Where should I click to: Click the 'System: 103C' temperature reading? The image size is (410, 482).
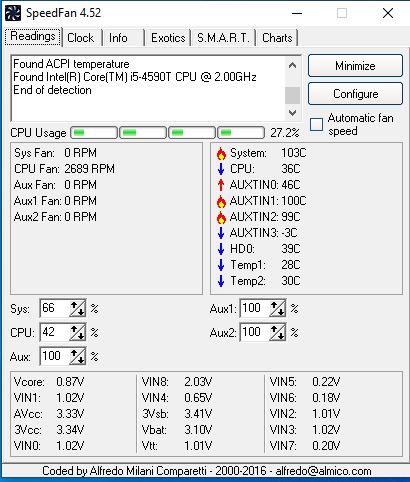click(268, 153)
